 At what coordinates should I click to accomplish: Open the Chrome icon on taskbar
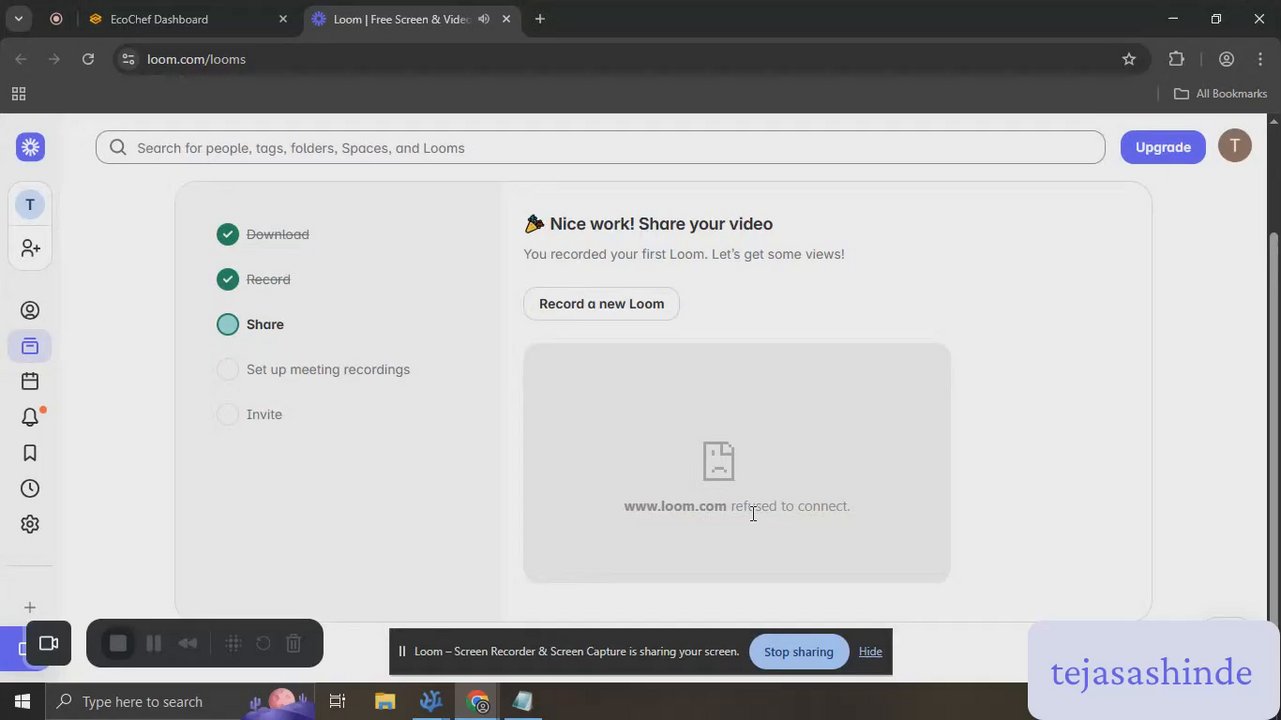tap(478, 701)
